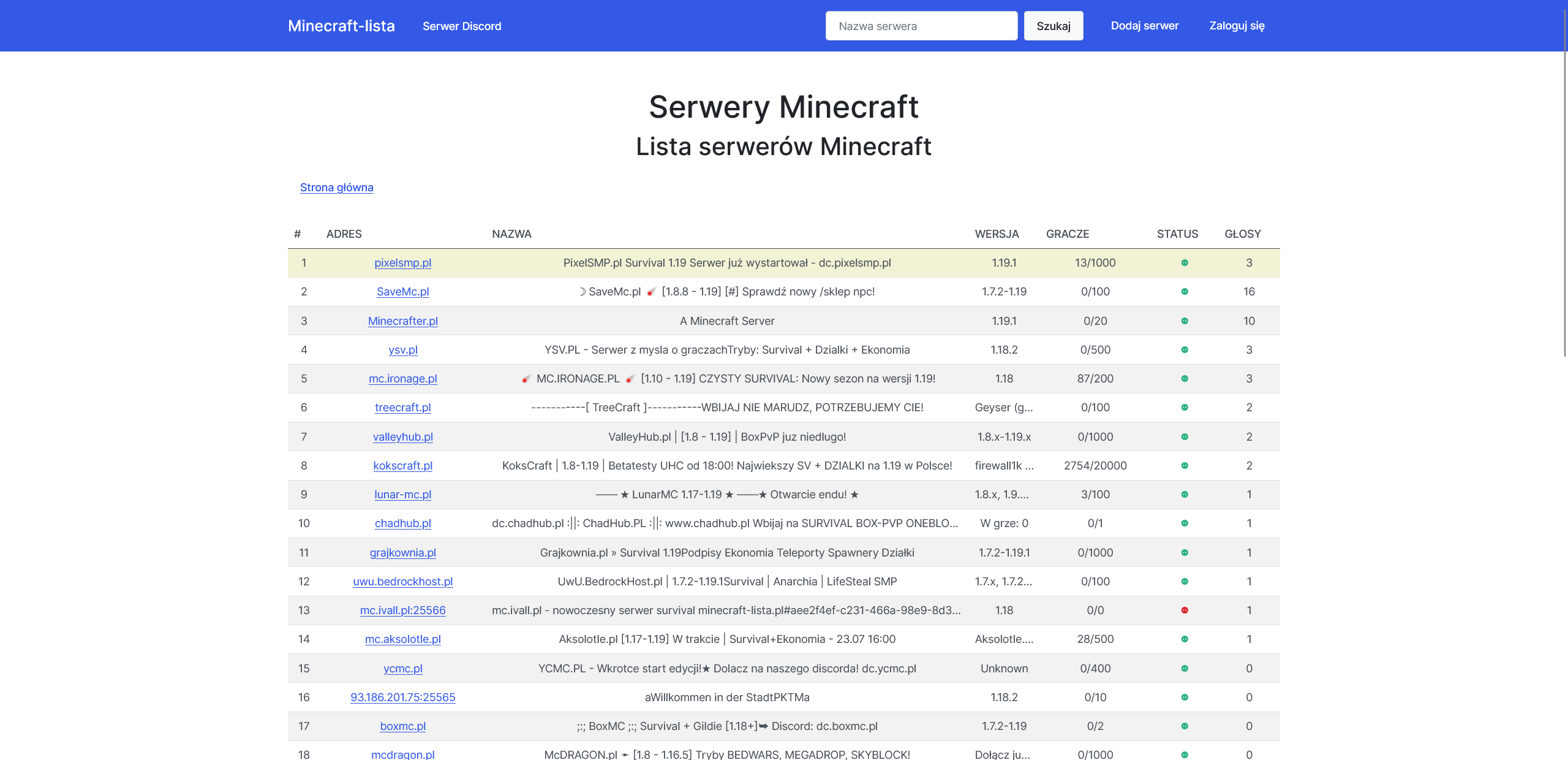
Task: Click the status indicator in the SaveMc.pl row
Action: click(1185, 292)
